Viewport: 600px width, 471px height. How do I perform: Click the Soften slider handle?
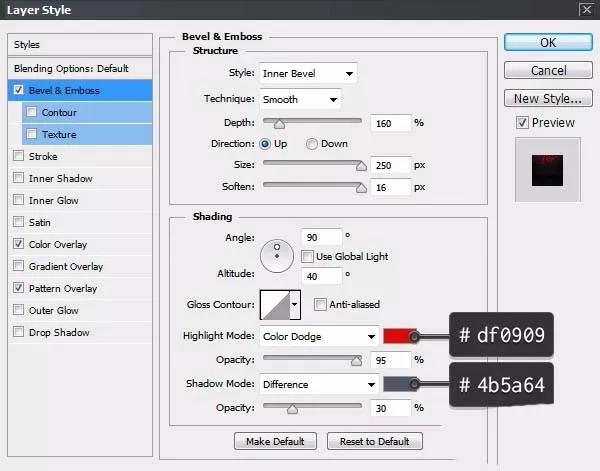tap(361, 187)
